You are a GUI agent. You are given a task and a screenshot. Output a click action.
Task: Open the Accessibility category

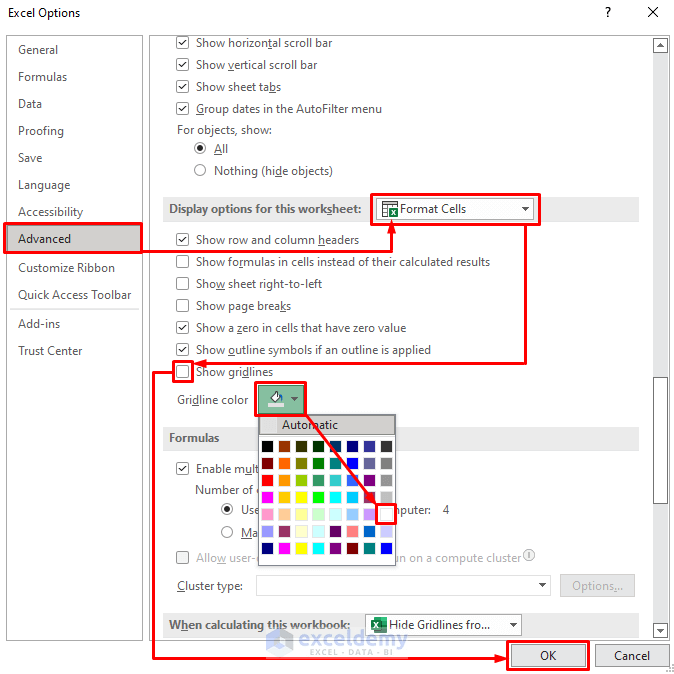(50, 212)
